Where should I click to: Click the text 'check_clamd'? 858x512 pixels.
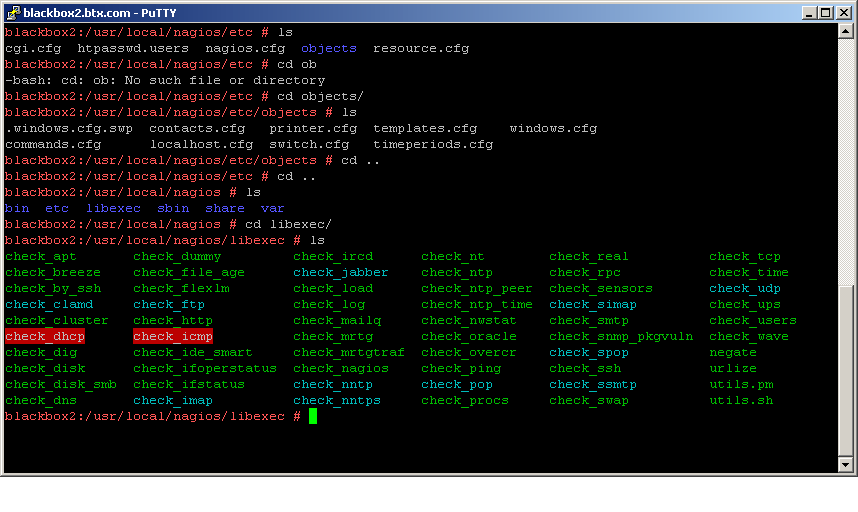point(49,304)
